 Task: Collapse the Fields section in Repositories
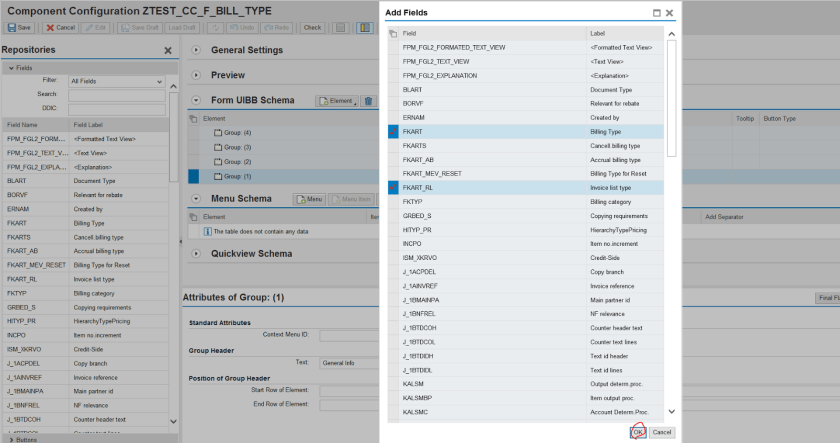pos(11,68)
